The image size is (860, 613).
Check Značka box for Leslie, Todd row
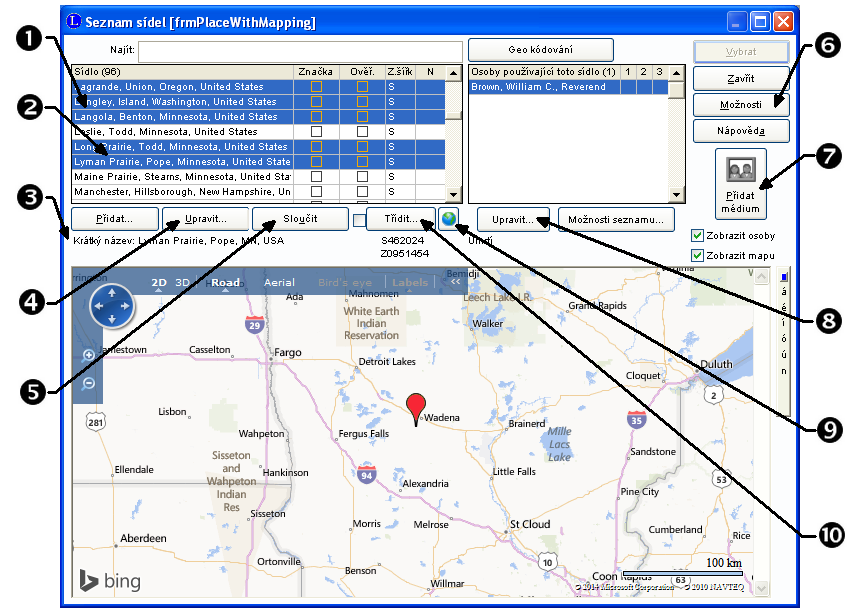coord(316,132)
